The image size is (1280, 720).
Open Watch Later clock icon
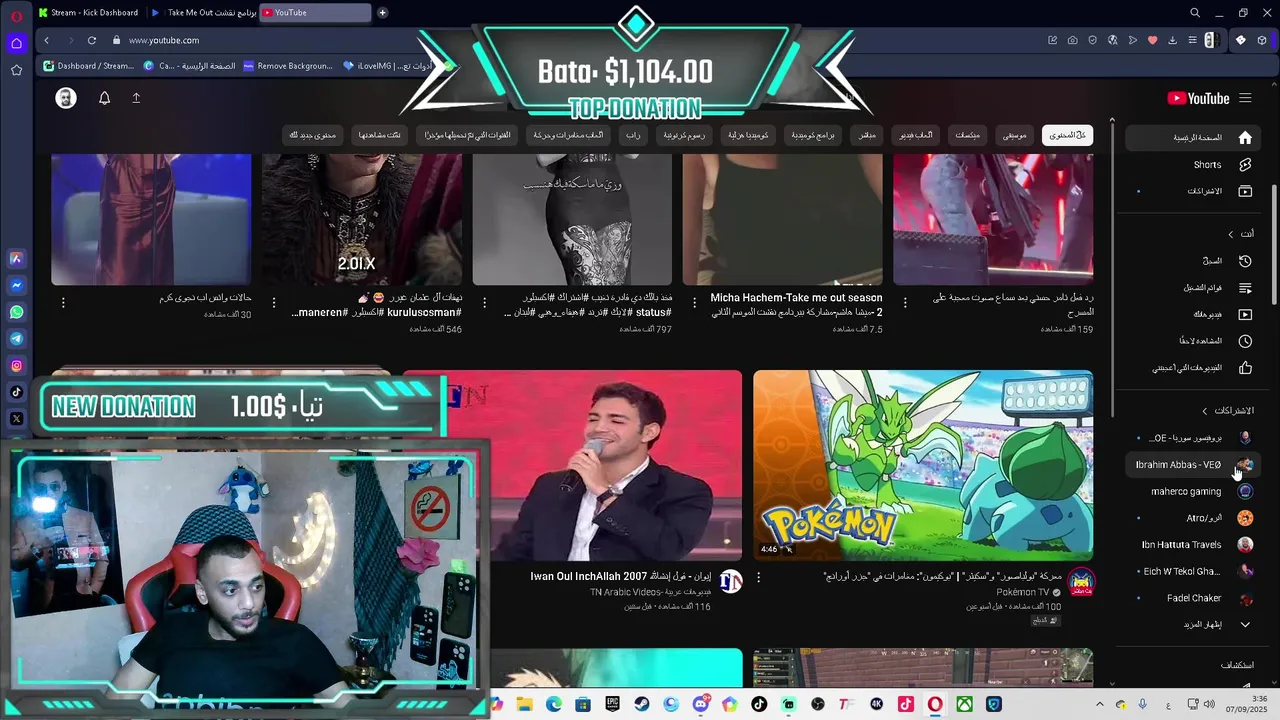tap(1245, 341)
